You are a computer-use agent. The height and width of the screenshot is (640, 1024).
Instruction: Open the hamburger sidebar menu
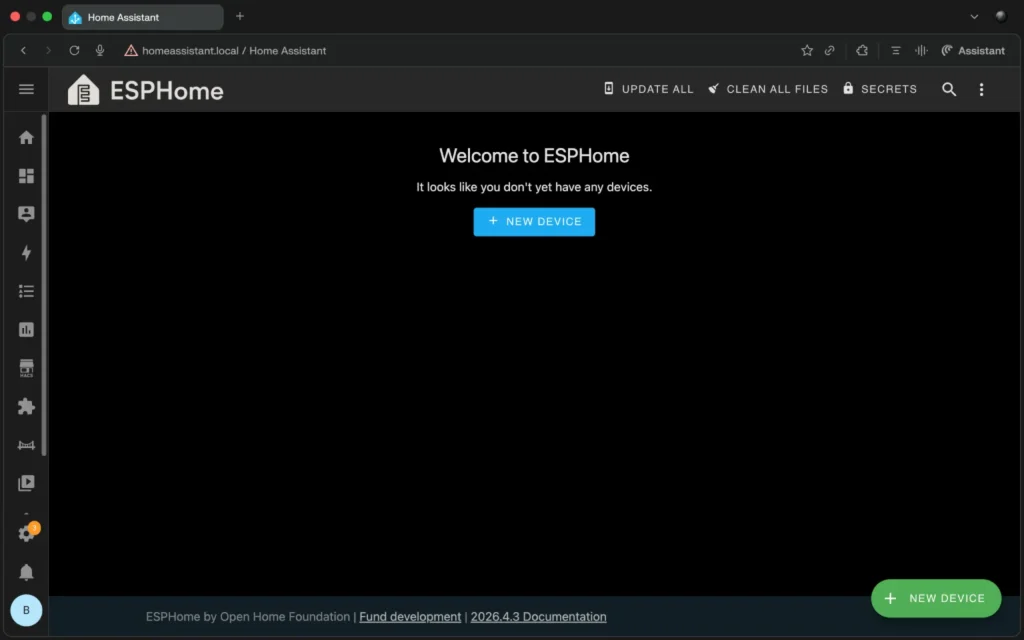tap(26, 89)
